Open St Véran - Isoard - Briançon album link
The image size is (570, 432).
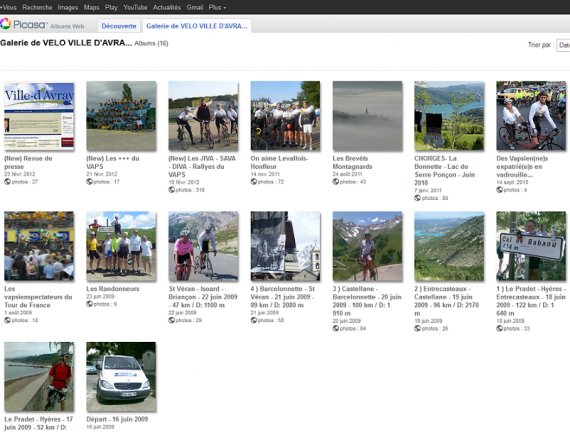(x=202, y=297)
